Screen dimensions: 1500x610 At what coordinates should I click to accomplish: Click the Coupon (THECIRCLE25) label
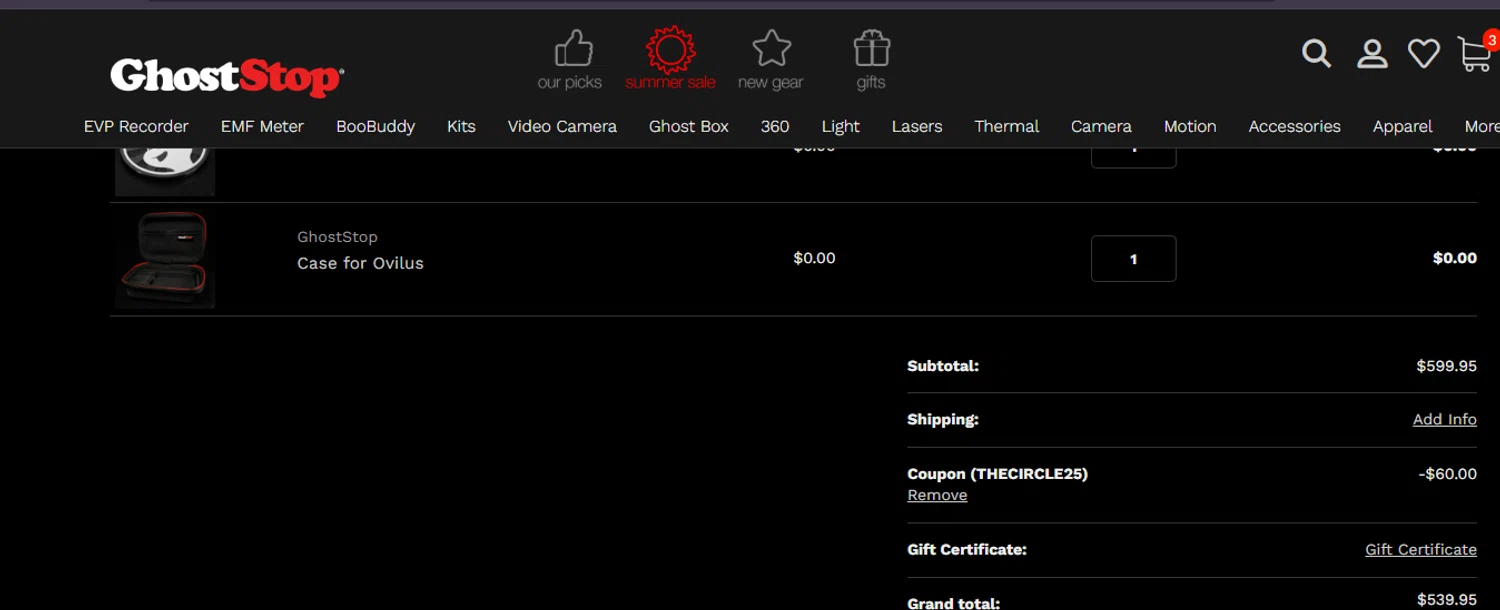[x=997, y=474]
